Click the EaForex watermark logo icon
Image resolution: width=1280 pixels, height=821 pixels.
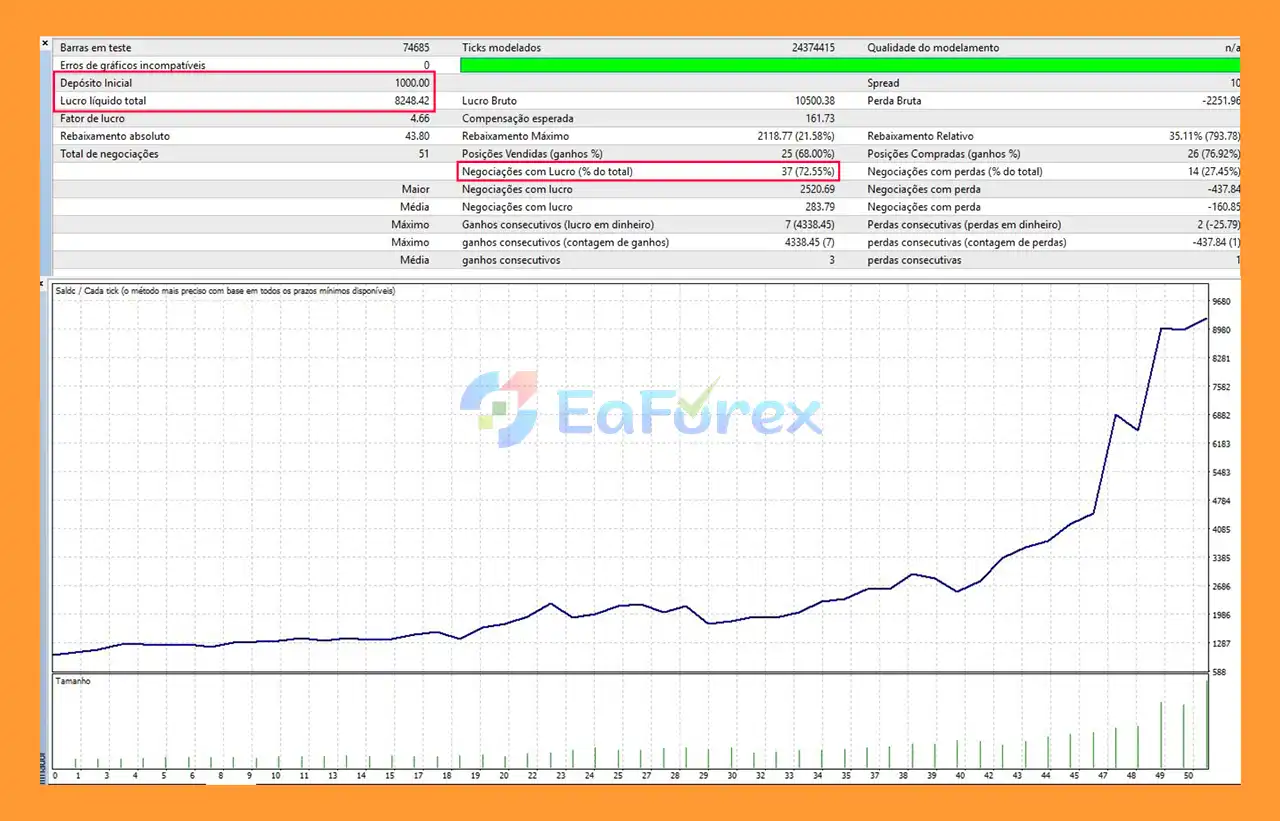tap(499, 409)
